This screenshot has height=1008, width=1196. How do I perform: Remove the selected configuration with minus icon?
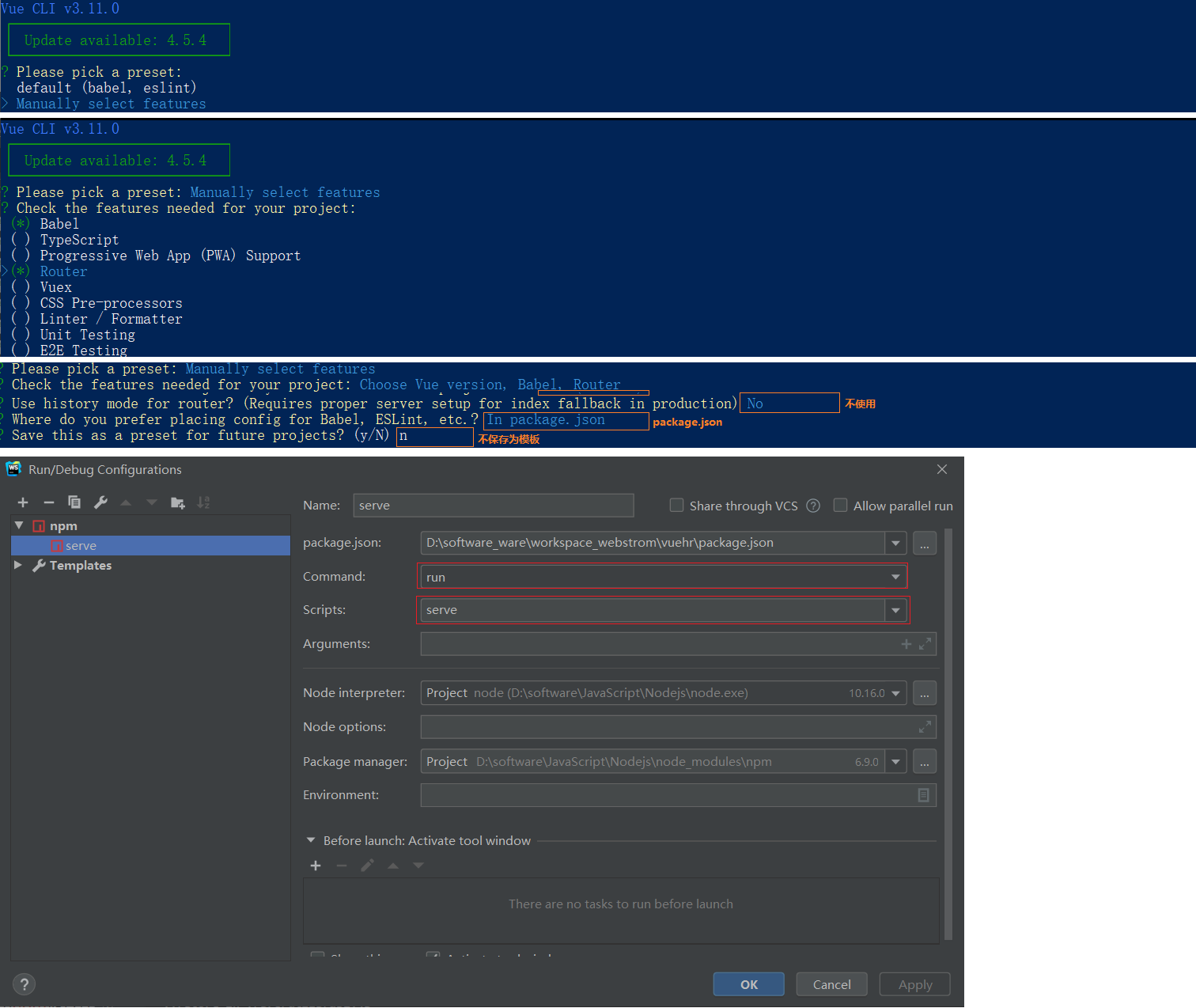tap(48, 502)
